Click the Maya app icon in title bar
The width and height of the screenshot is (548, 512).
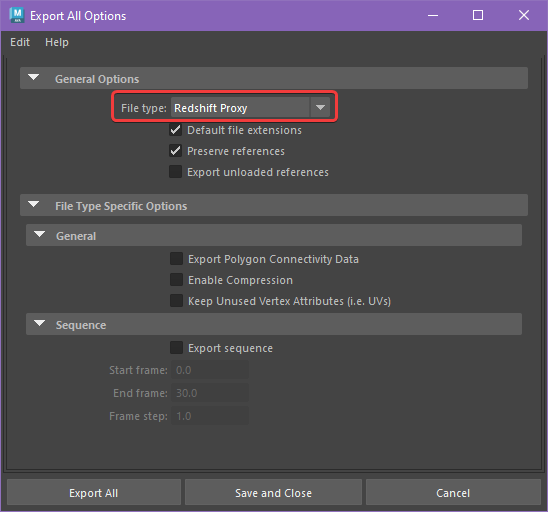click(x=16, y=15)
